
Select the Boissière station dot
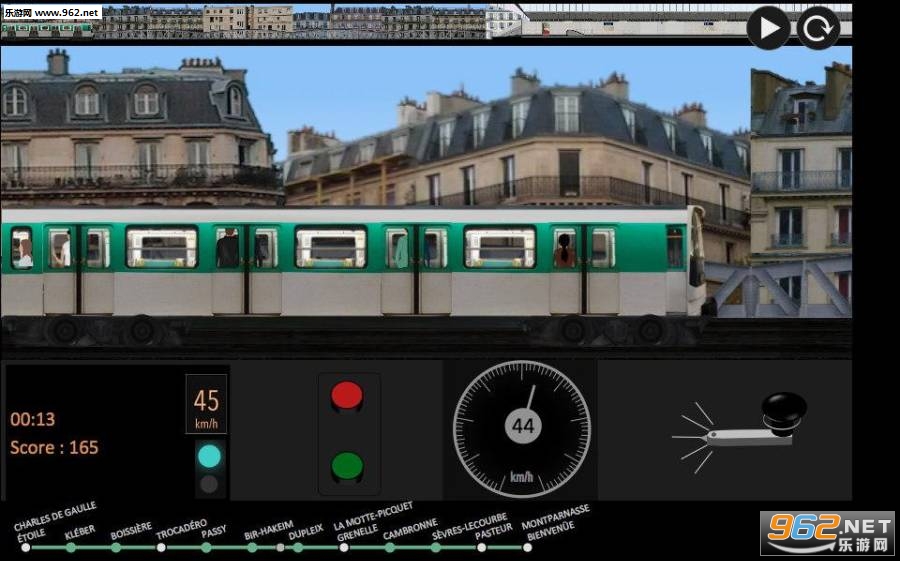click(x=116, y=547)
